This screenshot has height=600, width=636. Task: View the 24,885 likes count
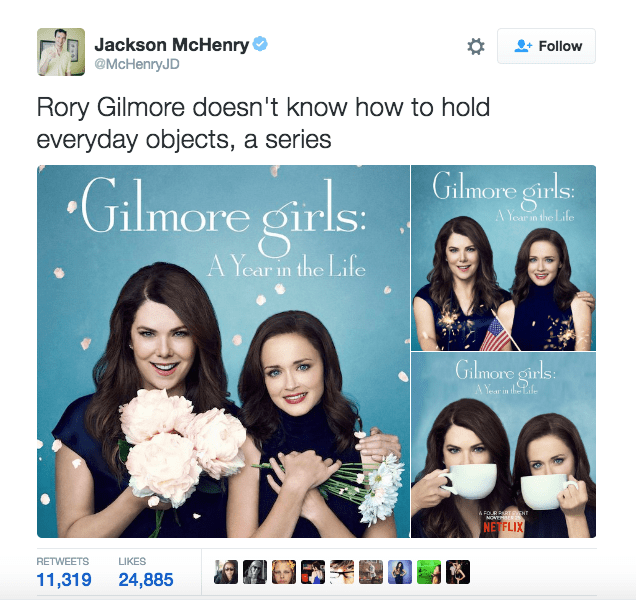pos(146,579)
